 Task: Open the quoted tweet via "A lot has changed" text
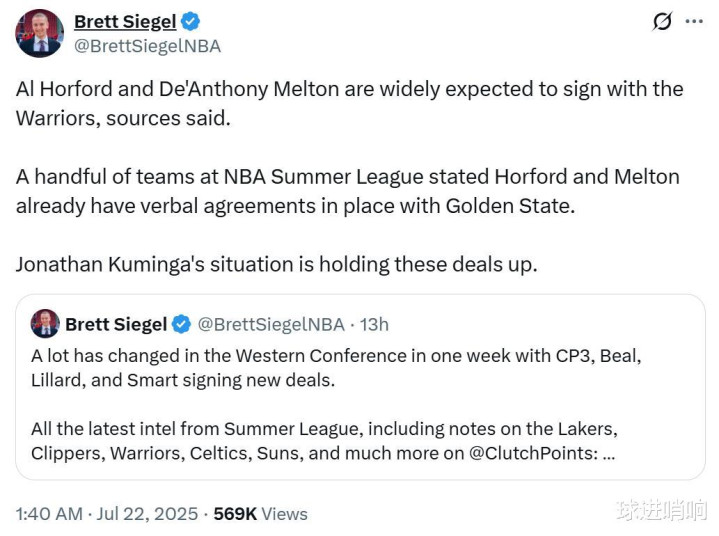335,368
